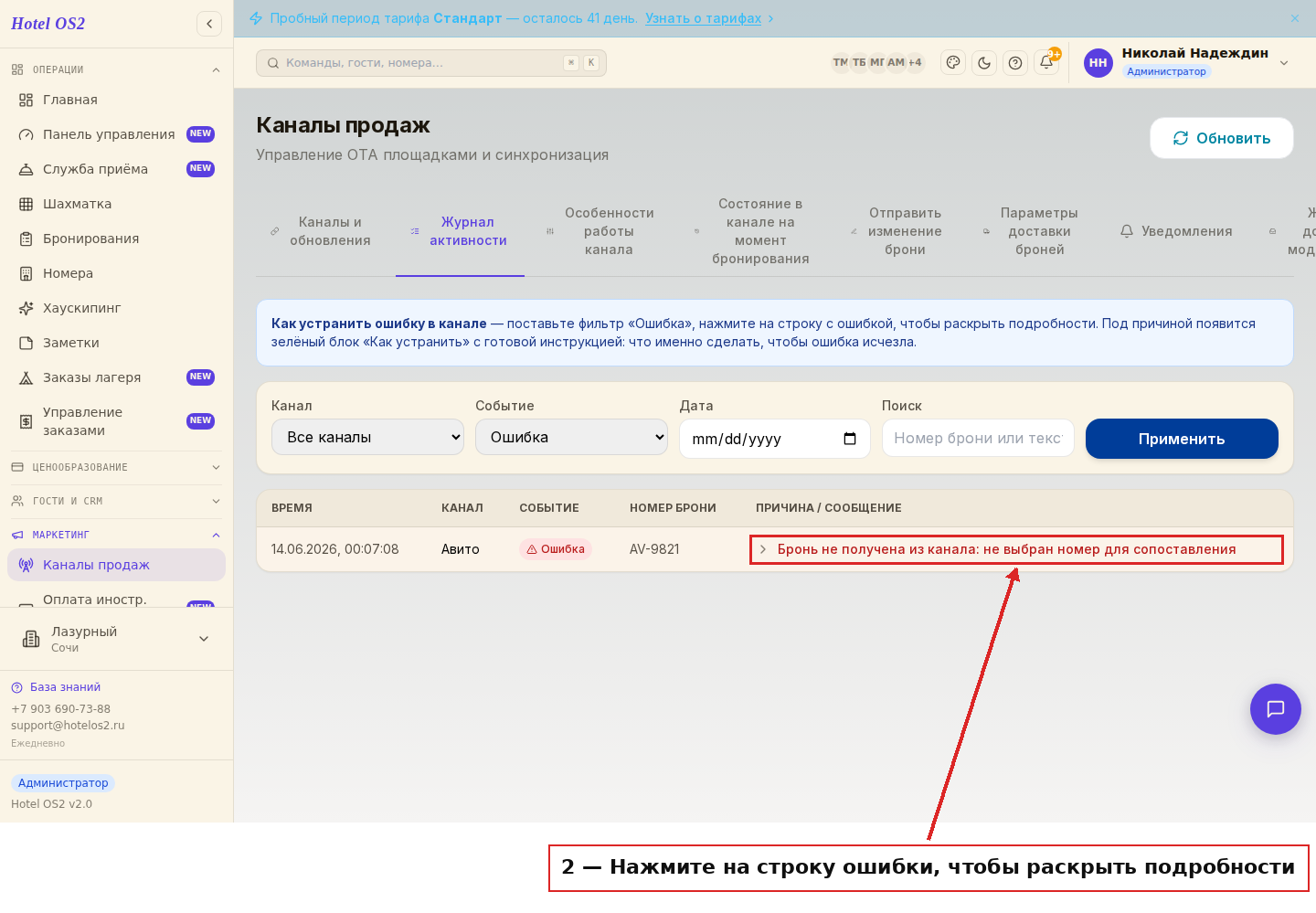The width and height of the screenshot is (1316, 913).
Task: Click the AM user avatar
Action: tap(896, 63)
